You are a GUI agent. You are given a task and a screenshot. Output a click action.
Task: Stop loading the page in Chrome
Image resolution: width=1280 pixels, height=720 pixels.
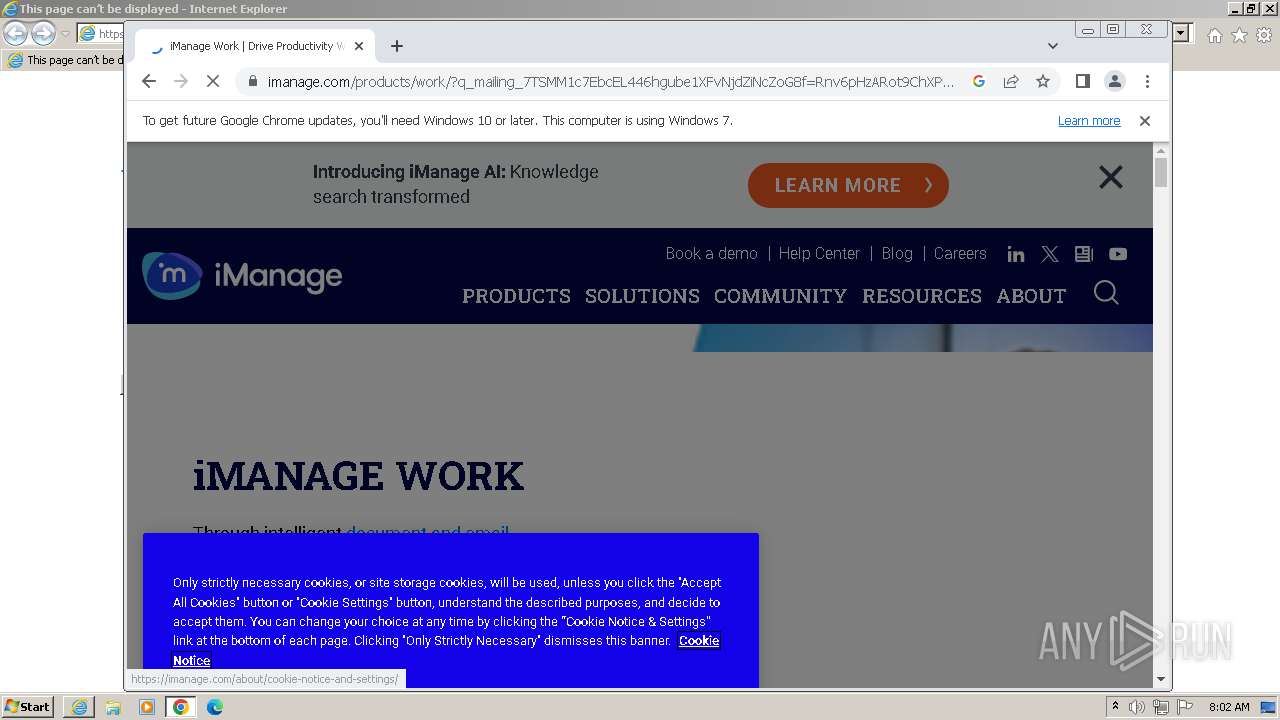[213, 82]
